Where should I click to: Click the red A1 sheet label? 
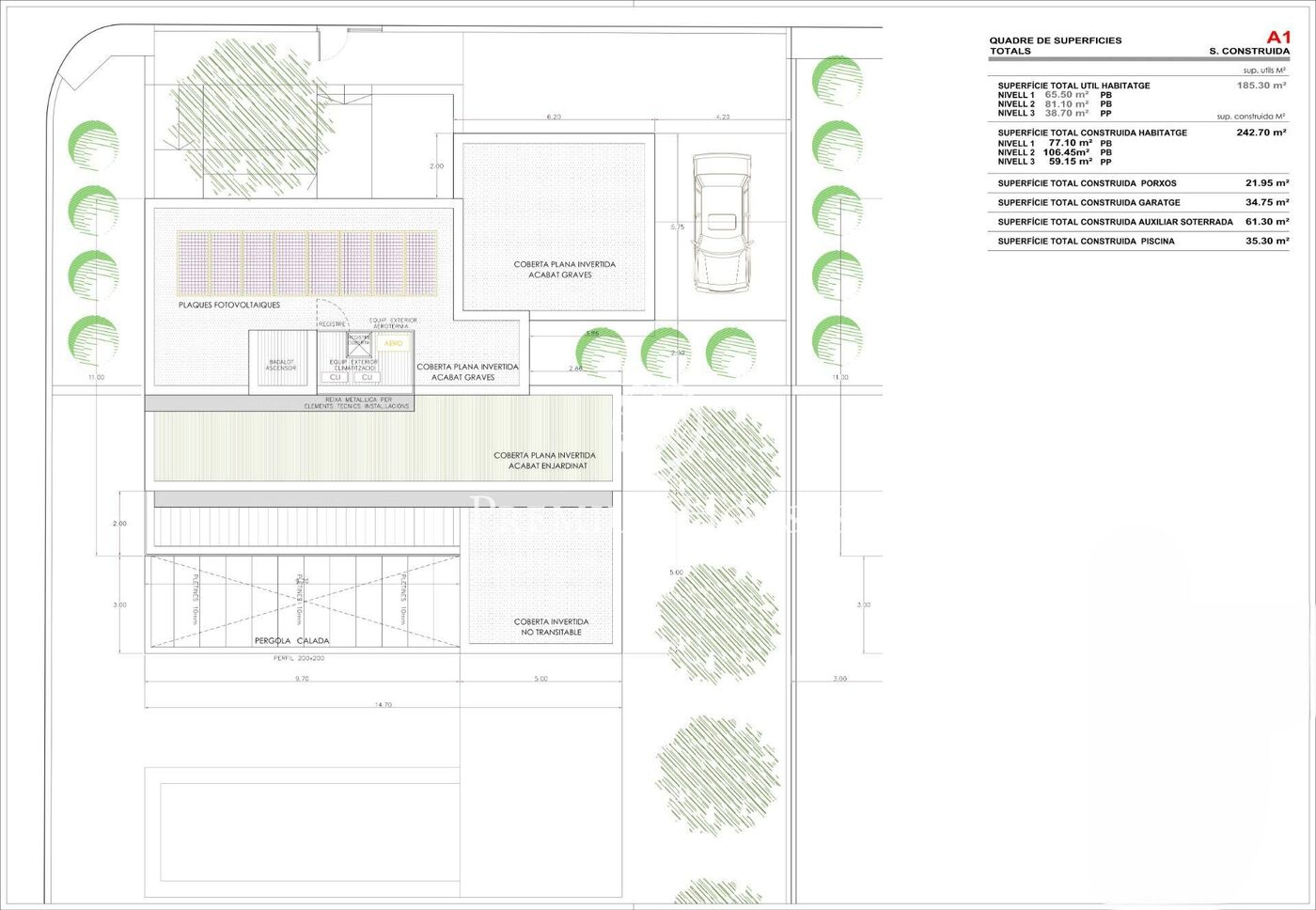click(x=1279, y=37)
